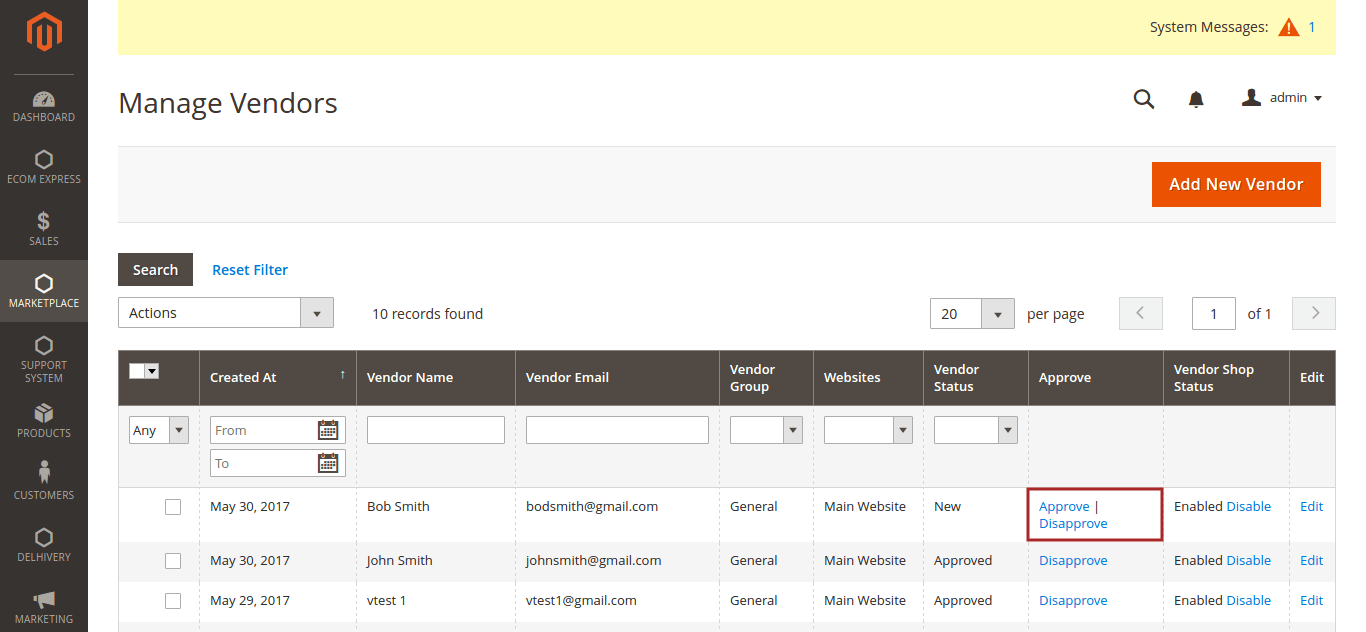The image size is (1366, 632).
Task: Click the email johnsmith@gmail.com
Action: (594, 561)
